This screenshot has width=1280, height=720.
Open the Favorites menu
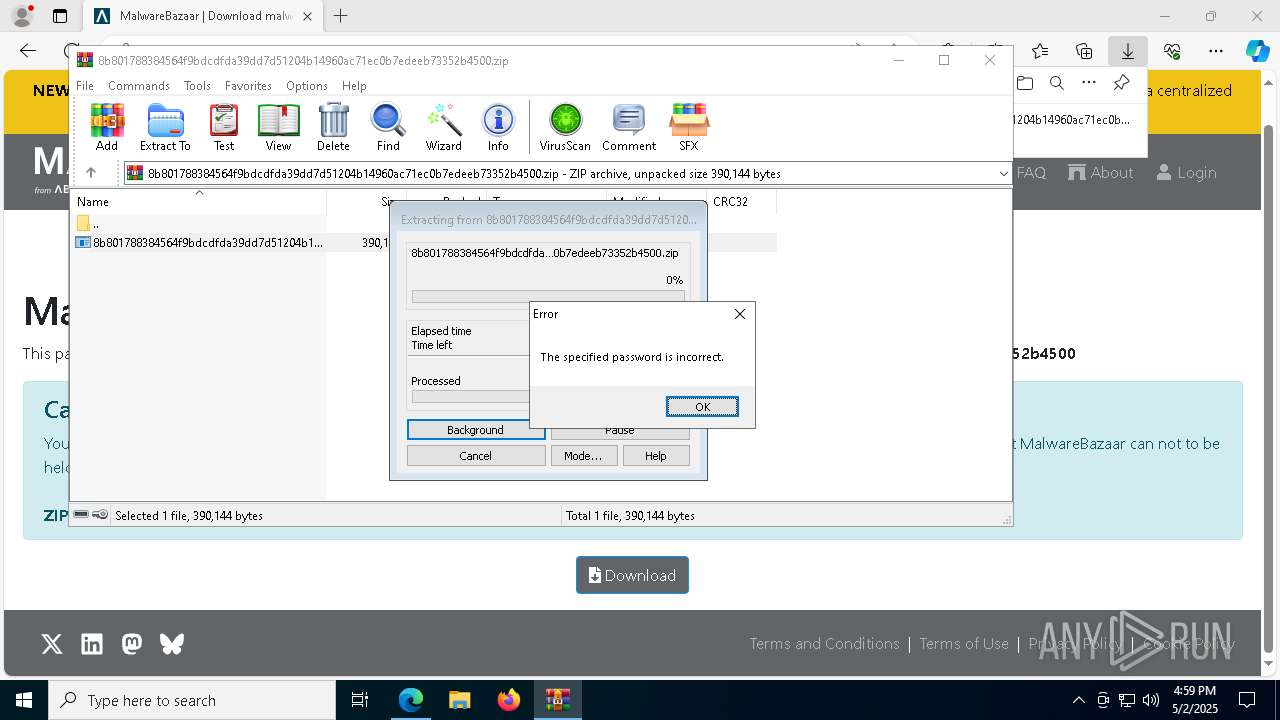248,86
